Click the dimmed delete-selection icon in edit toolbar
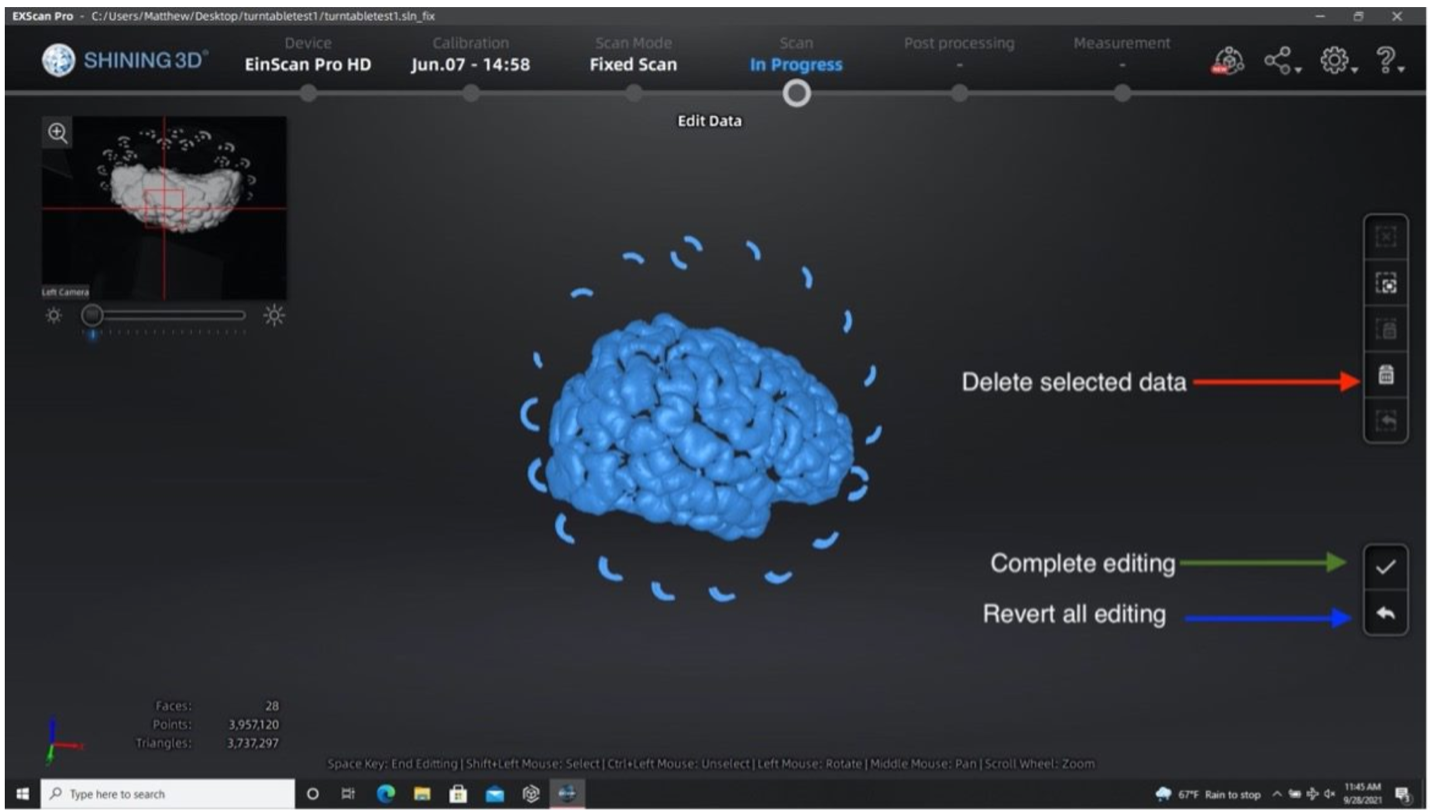This screenshot has height=812, width=1430. pyautogui.click(x=1386, y=330)
